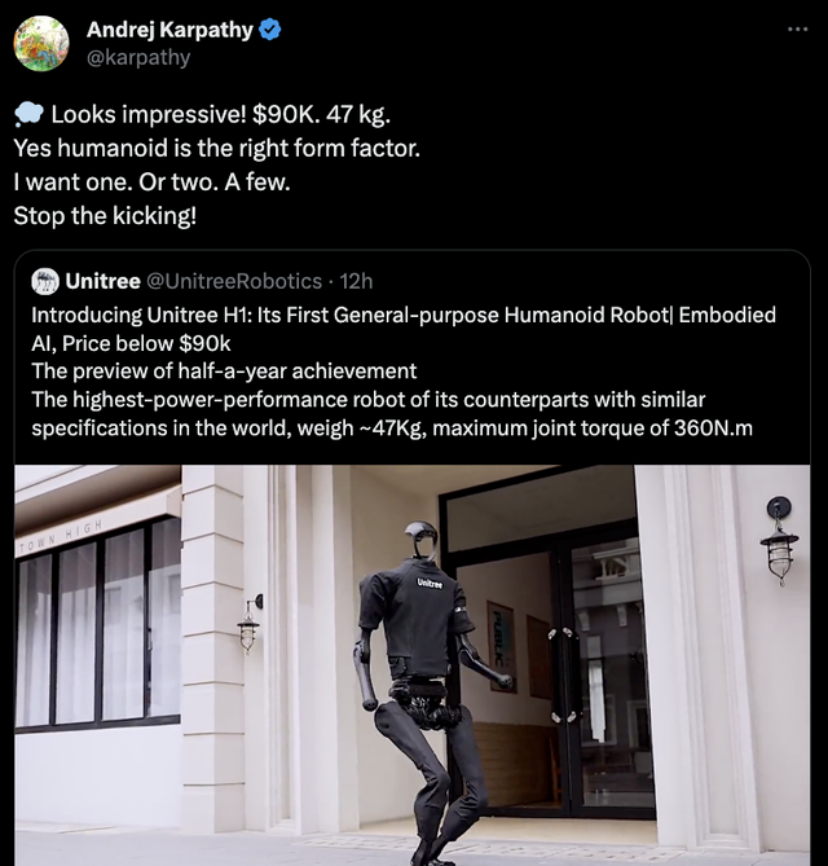The width and height of the screenshot is (828, 866).
Task: Click the blue verified badge
Action: pyautogui.click(x=270, y=30)
